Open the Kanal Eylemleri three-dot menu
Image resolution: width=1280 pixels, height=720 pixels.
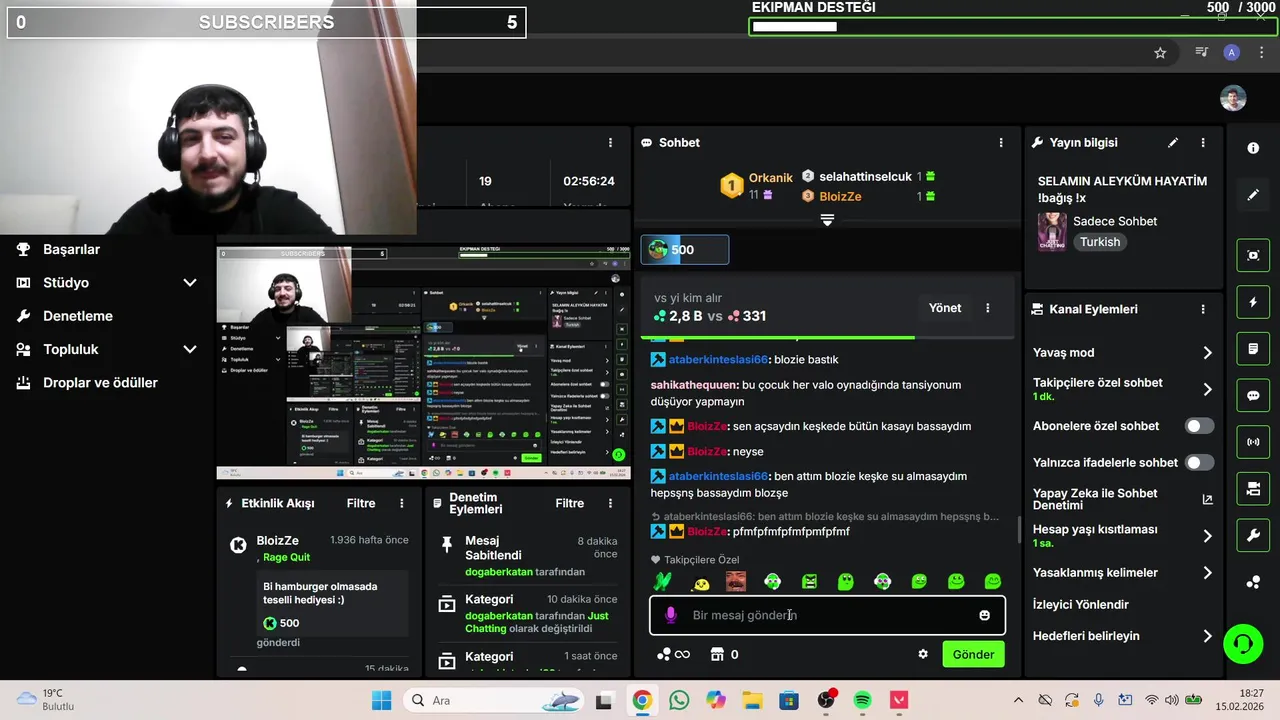1203,310
